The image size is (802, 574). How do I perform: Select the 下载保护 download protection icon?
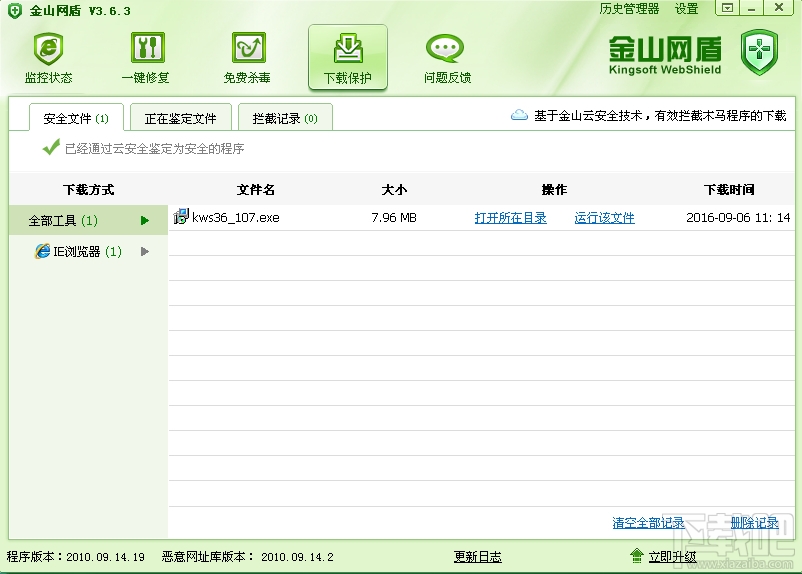point(348,49)
